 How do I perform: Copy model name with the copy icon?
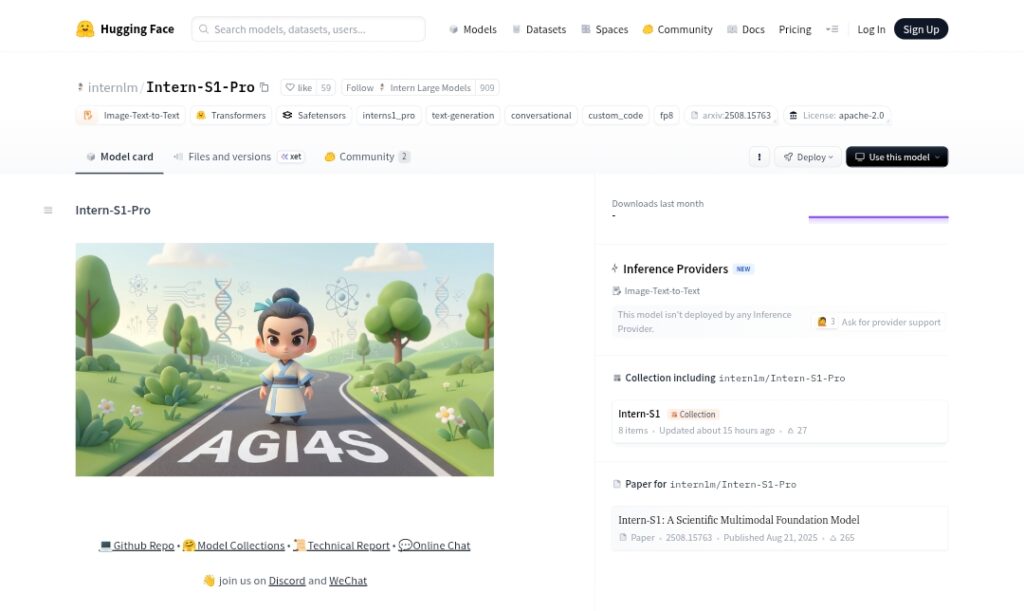[264, 88]
